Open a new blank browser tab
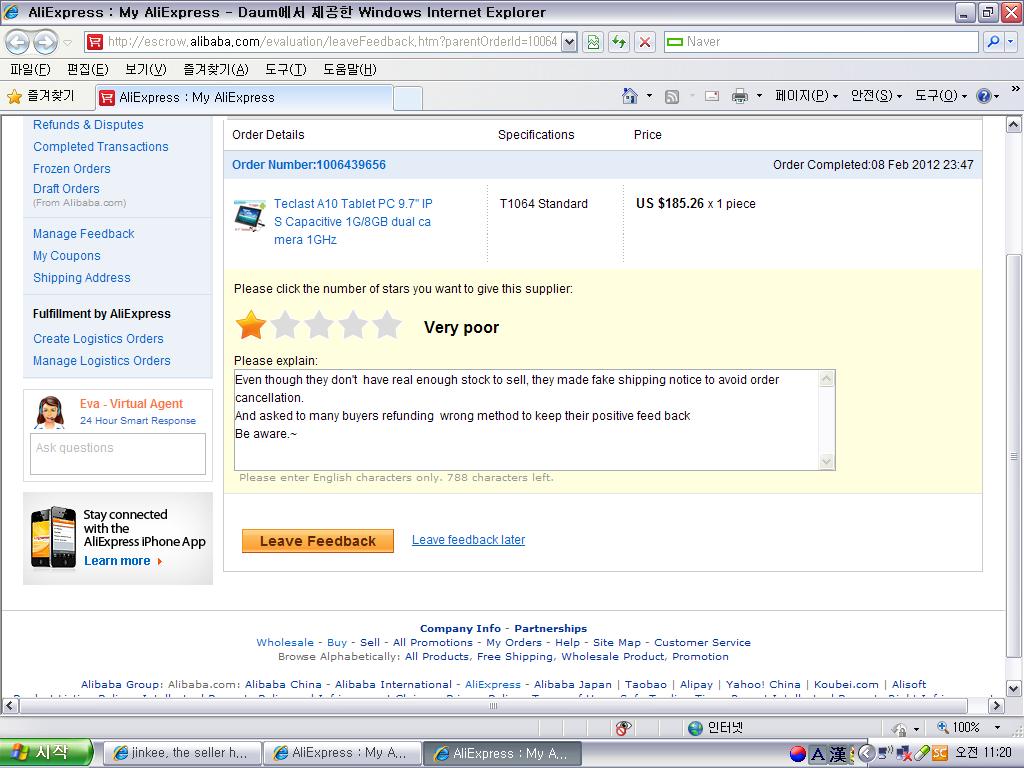The height and width of the screenshot is (768, 1024). (408, 99)
